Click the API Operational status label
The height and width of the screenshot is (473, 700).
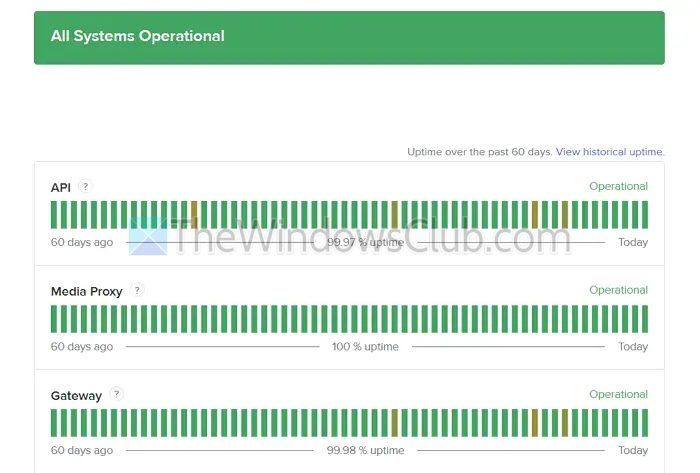tap(618, 186)
